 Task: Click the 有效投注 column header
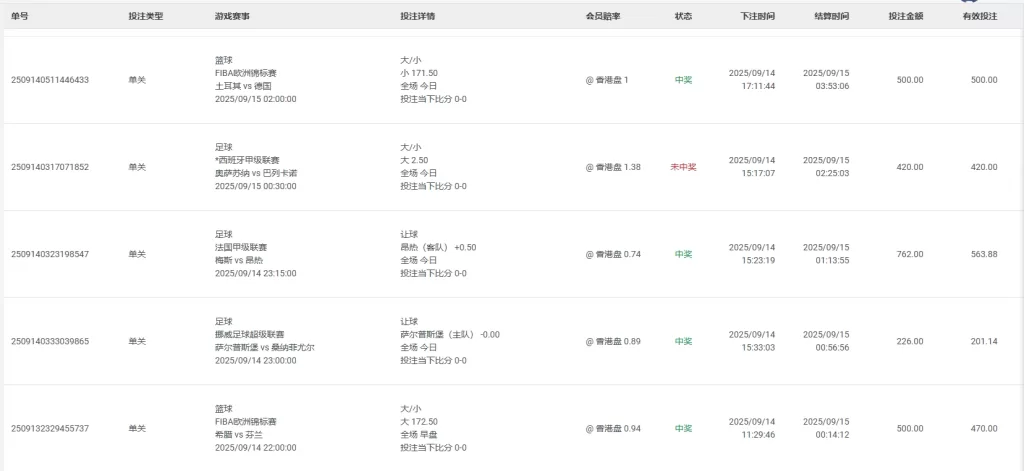pos(979,16)
